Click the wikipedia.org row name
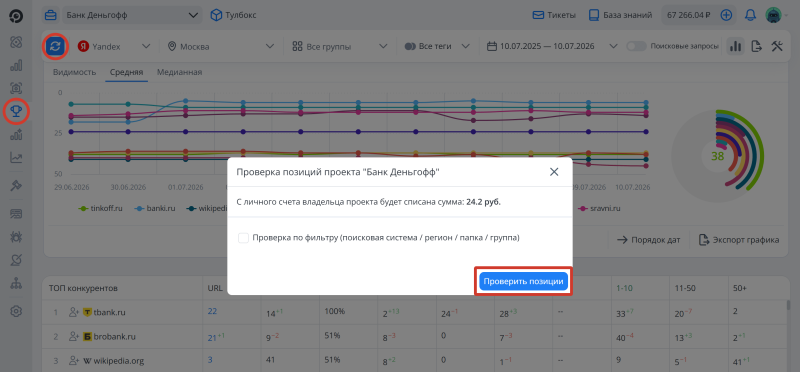The width and height of the screenshot is (800, 372). coord(119,361)
